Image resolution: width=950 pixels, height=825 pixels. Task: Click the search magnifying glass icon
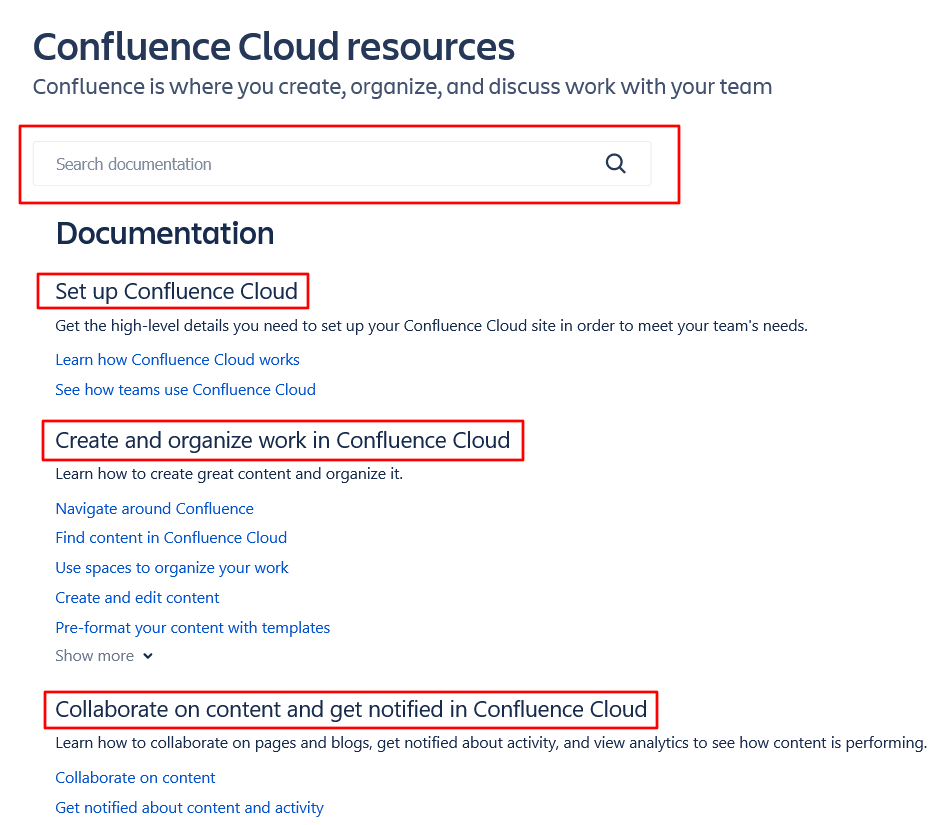tap(615, 163)
